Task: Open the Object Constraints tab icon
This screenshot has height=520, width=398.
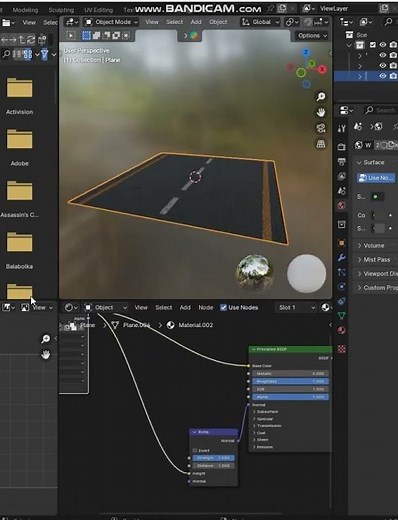Action: click(342, 301)
